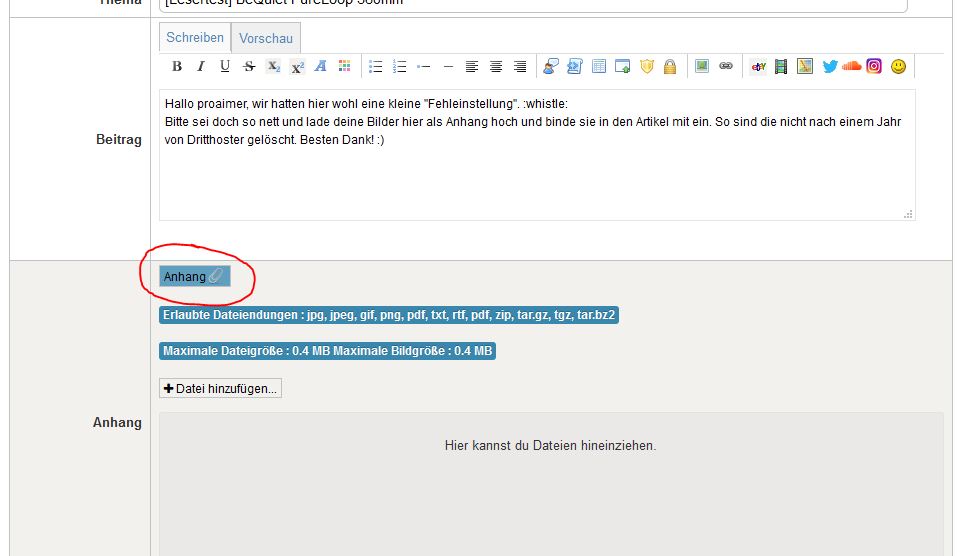966x556 pixels.
Task: Select the Schreiben tab
Action: click(195, 38)
